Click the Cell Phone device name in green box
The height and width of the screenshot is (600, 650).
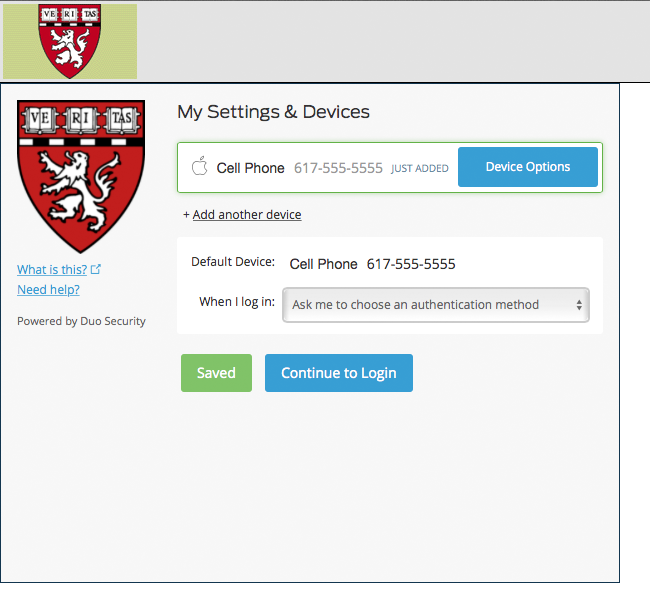pos(250,168)
